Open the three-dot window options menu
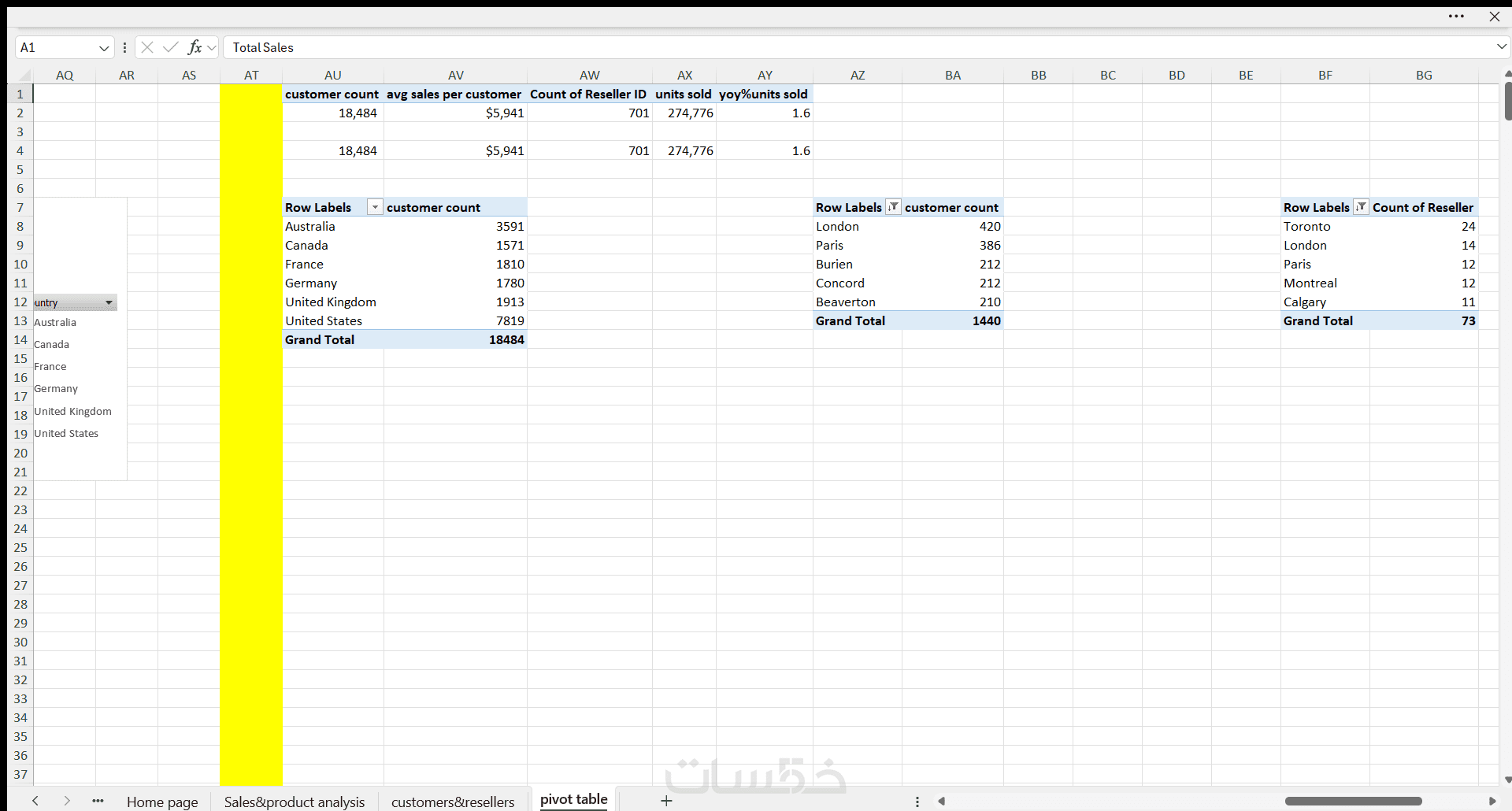1512x811 pixels. tap(1456, 16)
